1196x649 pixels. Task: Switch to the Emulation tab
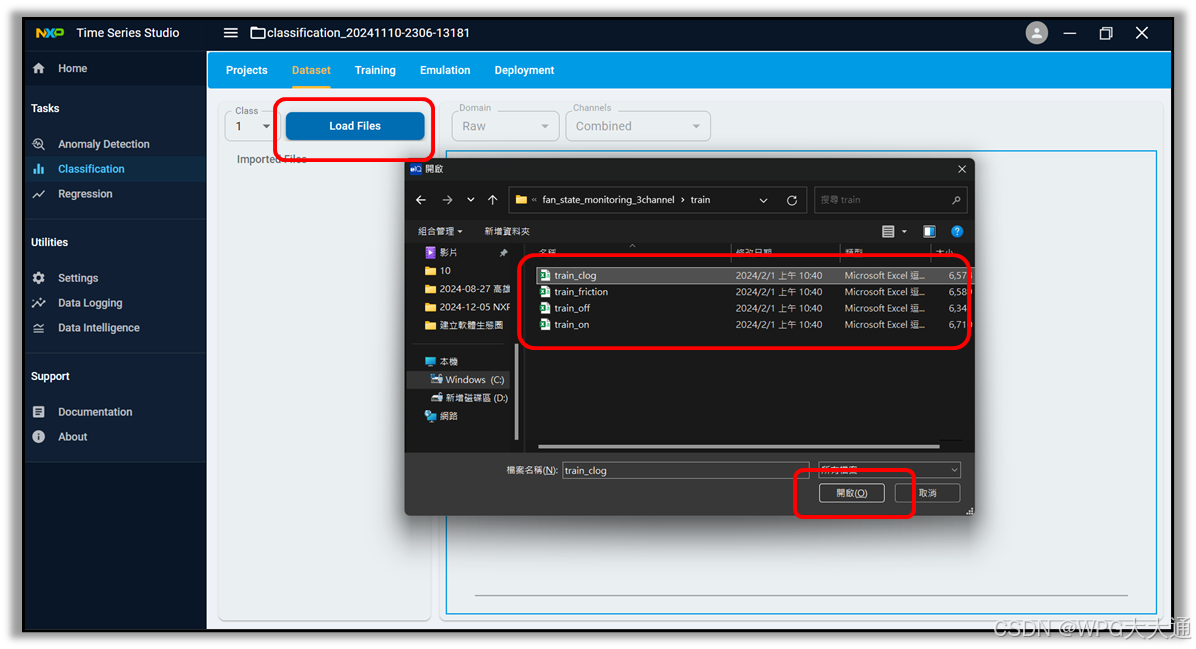pyautogui.click(x=445, y=70)
